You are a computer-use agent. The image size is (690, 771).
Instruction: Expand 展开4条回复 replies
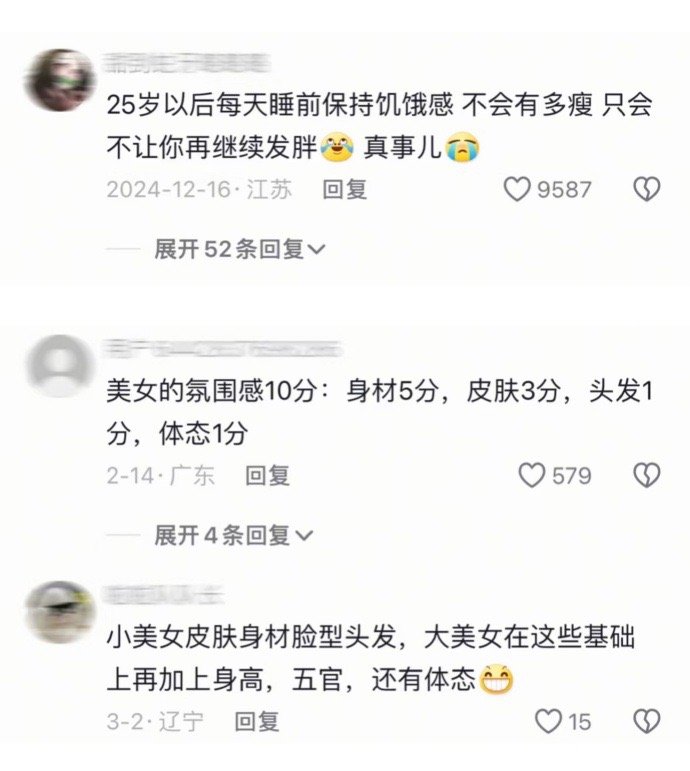point(234,535)
